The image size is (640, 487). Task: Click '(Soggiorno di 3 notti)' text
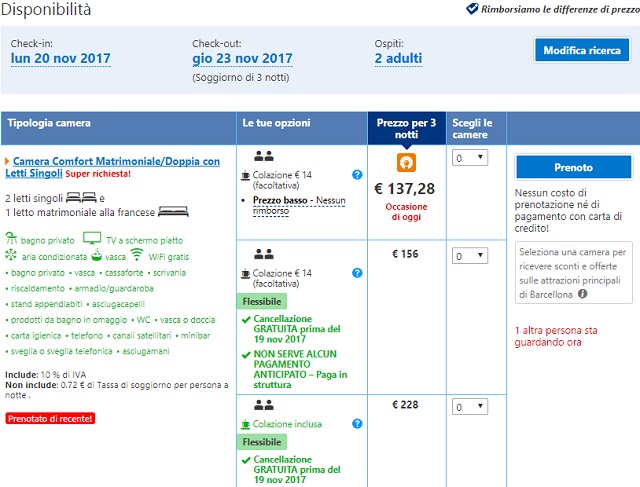(241, 78)
